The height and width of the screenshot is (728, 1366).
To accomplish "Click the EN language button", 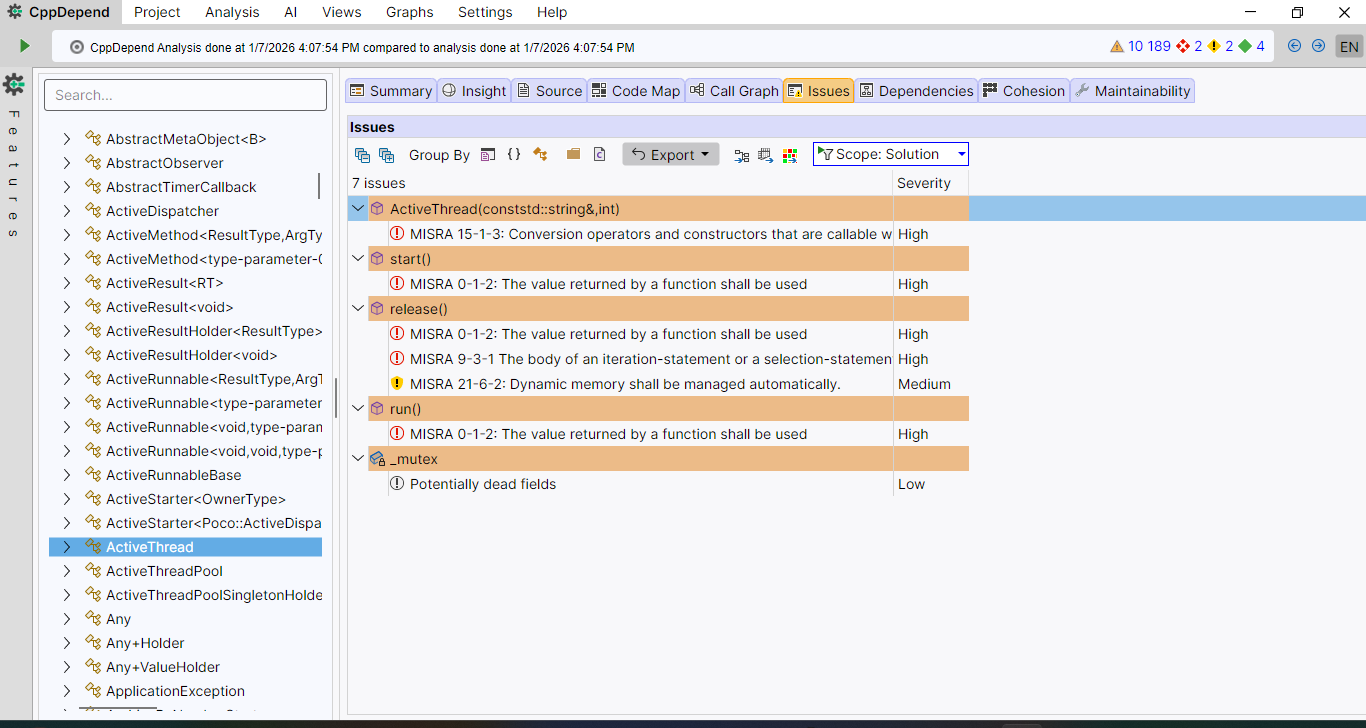I will pos(1349,47).
